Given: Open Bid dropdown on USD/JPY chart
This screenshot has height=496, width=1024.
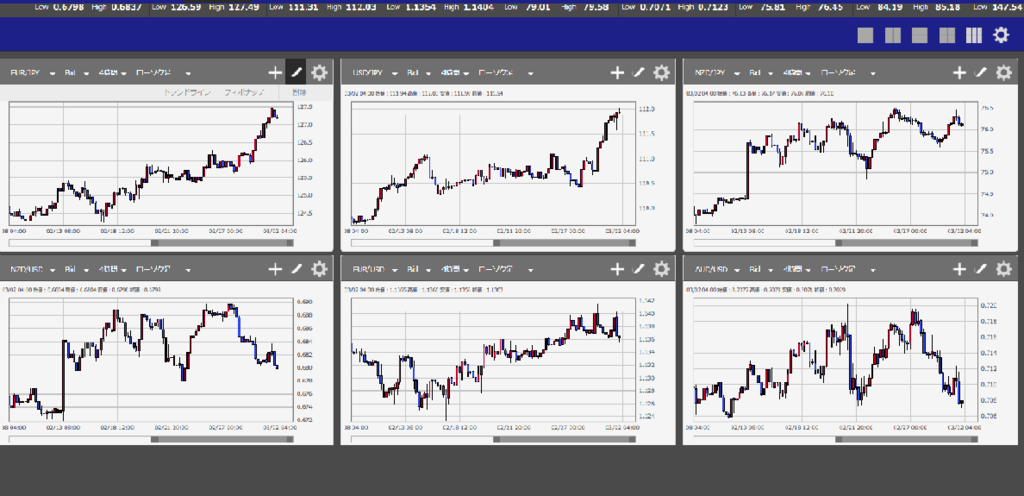Looking at the screenshot, I should point(419,73).
